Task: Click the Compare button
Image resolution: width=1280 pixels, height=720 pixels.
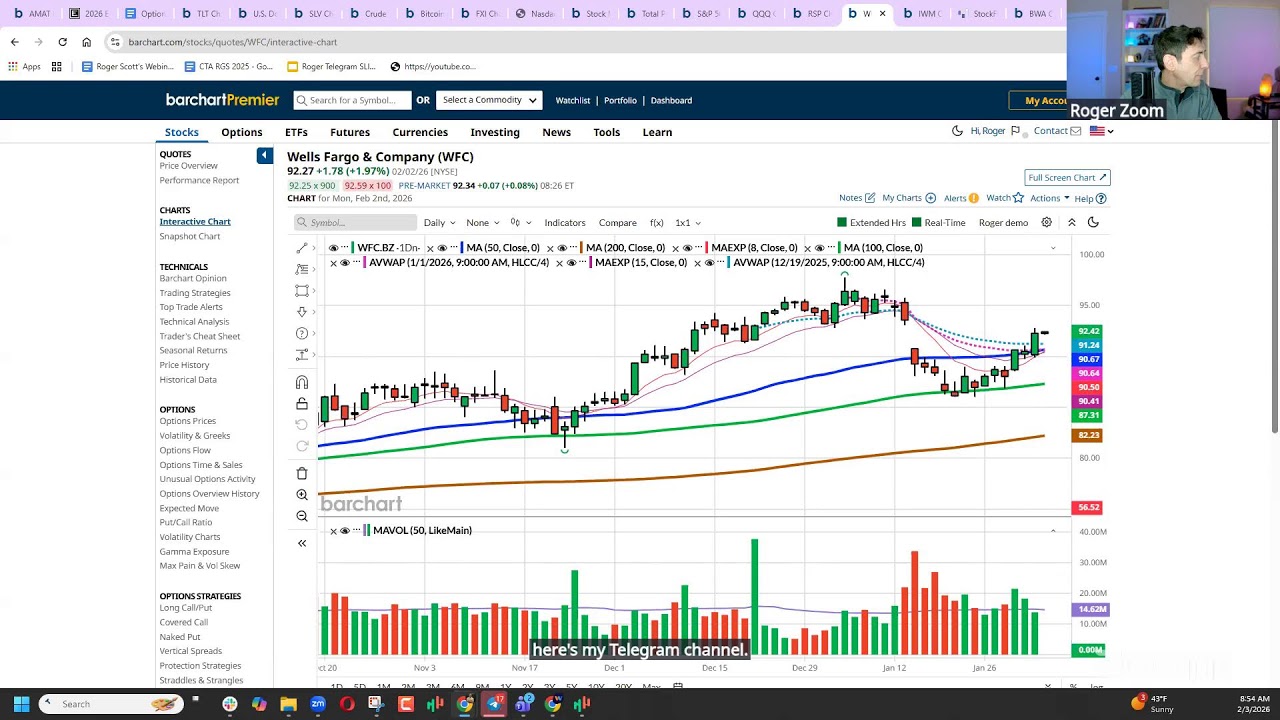Action: pyautogui.click(x=617, y=223)
